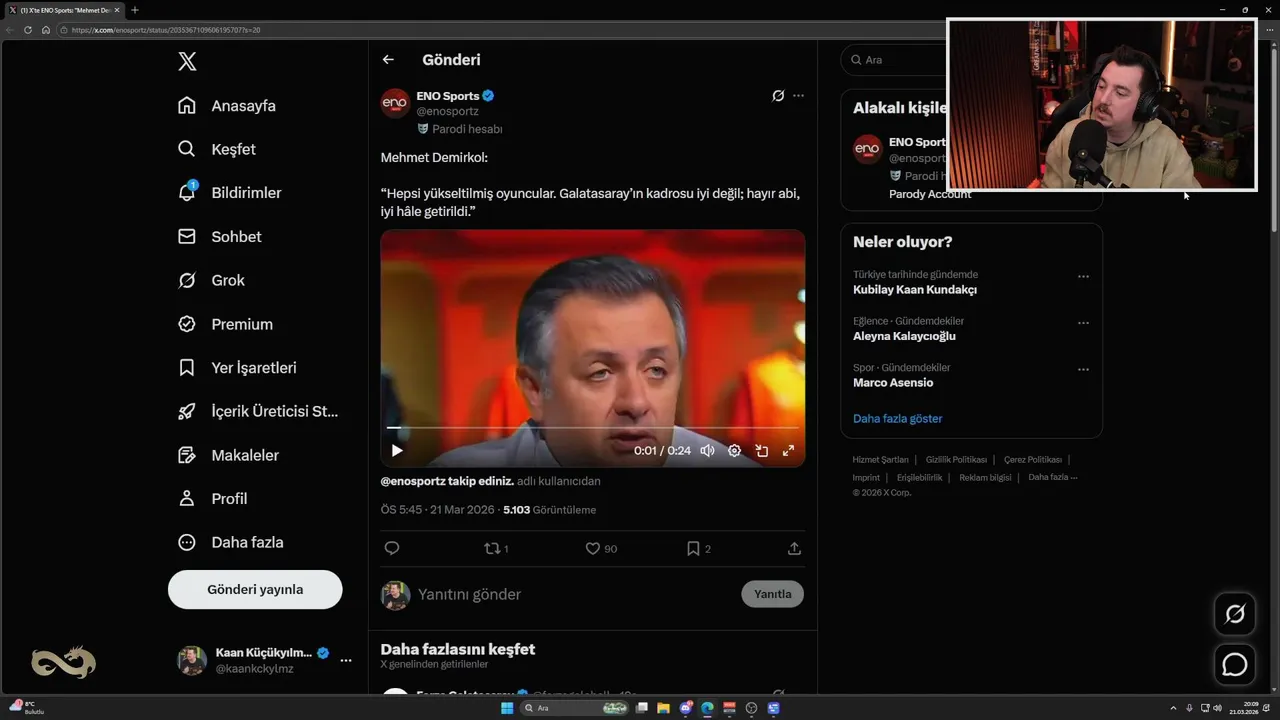The image size is (1280, 720).
Task: Open Grok from the sidebar
Action: 211,281
